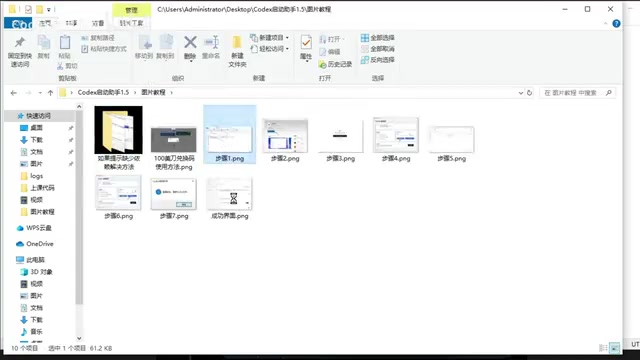Select the 步骤4.png thumbnail
Image resolution: width=640 pixels, height=360 pixels.
(396, 135)
